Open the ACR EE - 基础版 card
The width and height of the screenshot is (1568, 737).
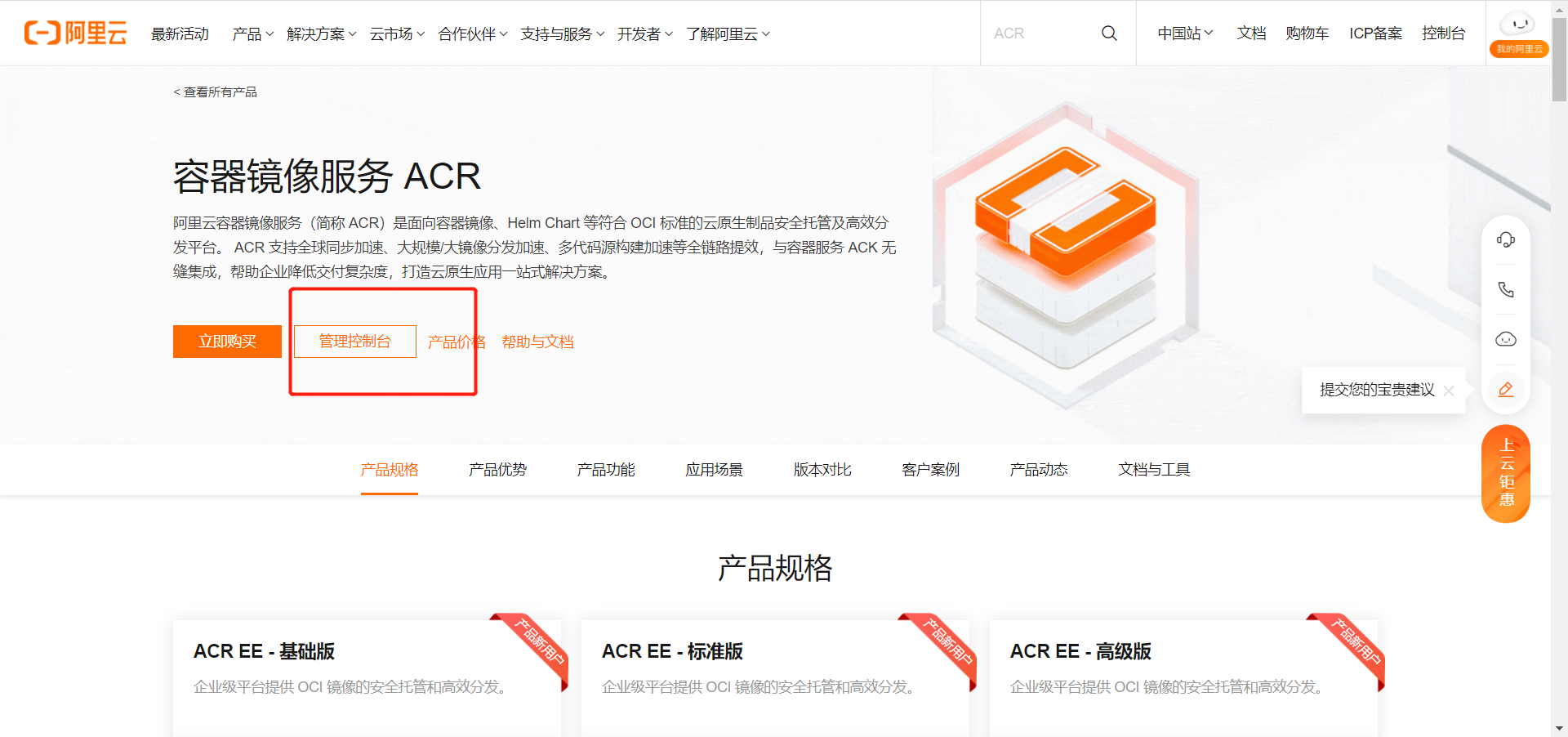(x=367, y=678)
